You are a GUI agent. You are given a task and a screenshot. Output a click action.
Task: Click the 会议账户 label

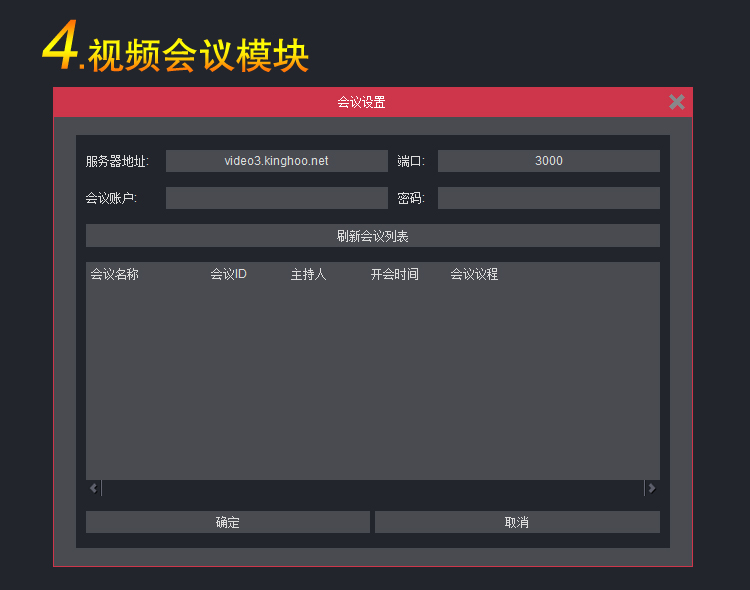(x=111, y=198)
